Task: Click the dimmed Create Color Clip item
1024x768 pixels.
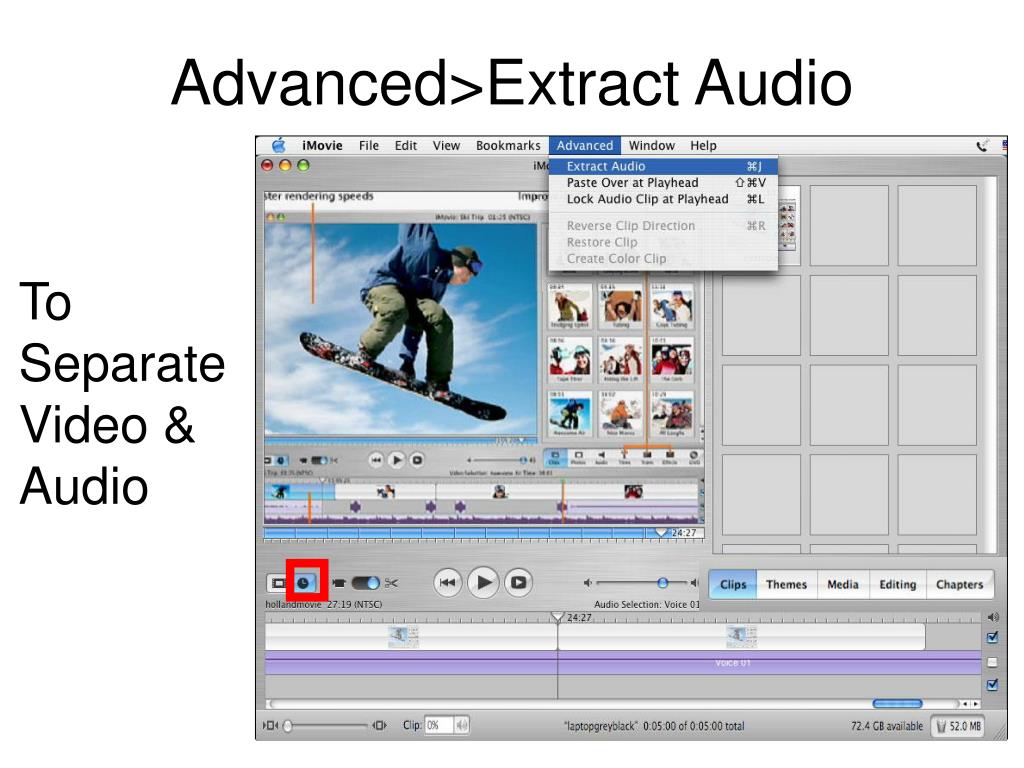Action: point(664,259)
